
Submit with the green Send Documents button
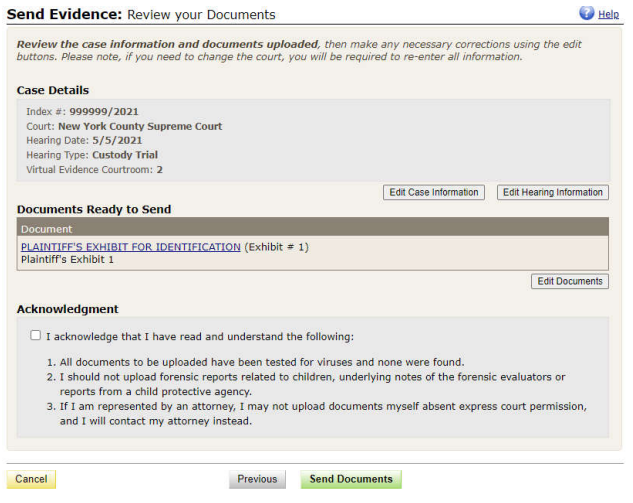click(x=350, y=479)
